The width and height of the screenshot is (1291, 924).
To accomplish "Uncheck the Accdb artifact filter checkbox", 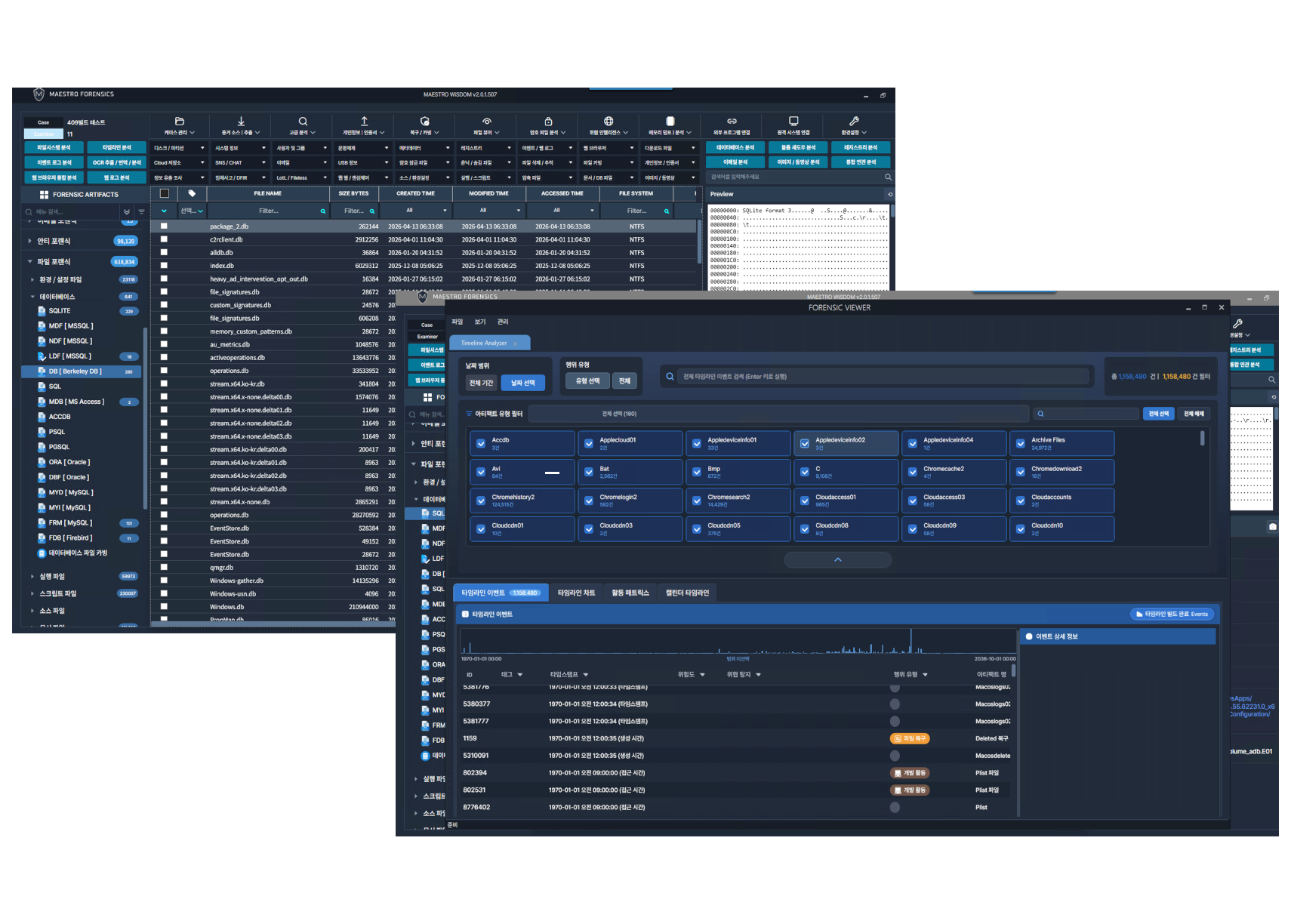I will click(x=481, y=443).
